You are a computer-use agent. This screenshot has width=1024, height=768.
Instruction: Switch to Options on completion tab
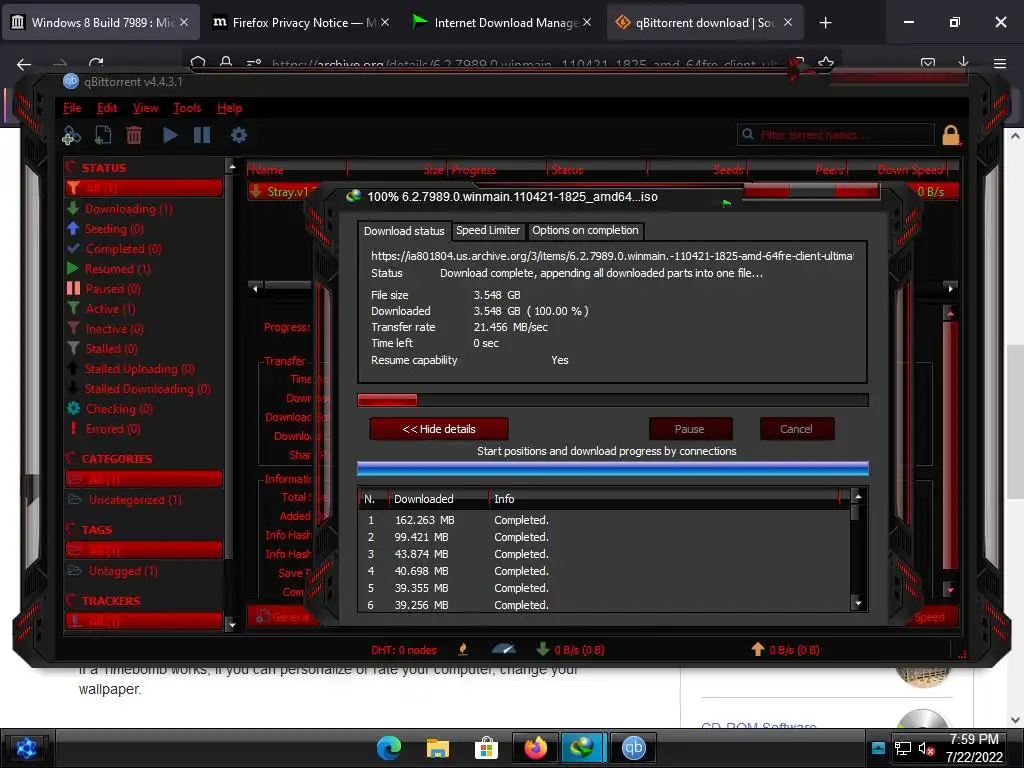tap(585, 231)
